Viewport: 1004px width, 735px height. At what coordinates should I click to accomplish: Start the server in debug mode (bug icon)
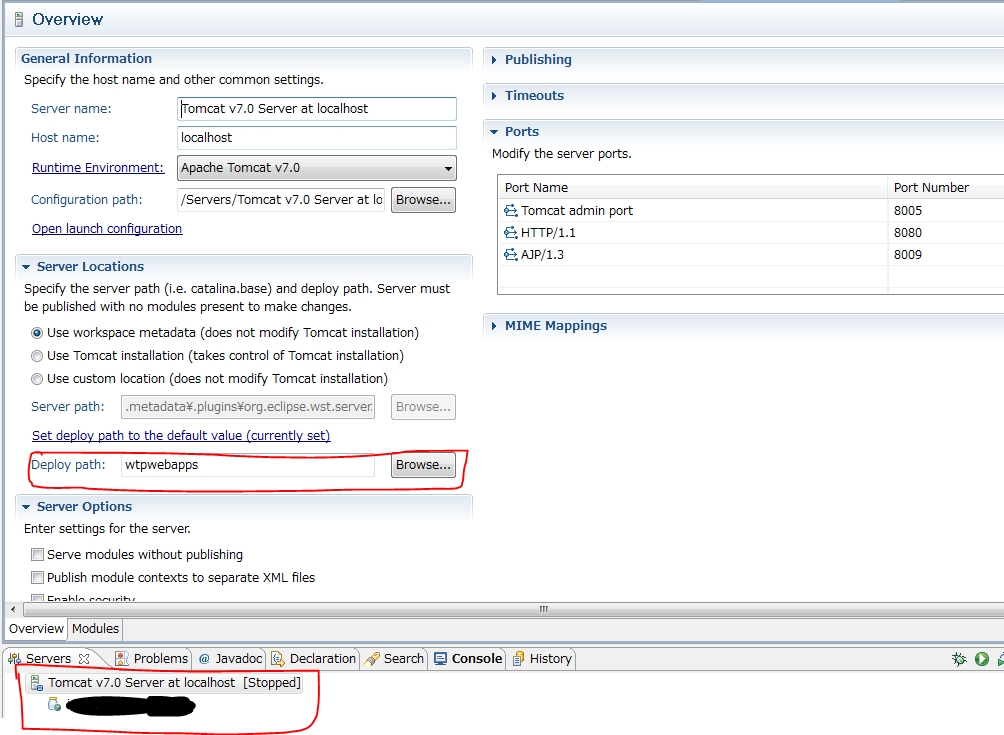click(x=959, y=659)
